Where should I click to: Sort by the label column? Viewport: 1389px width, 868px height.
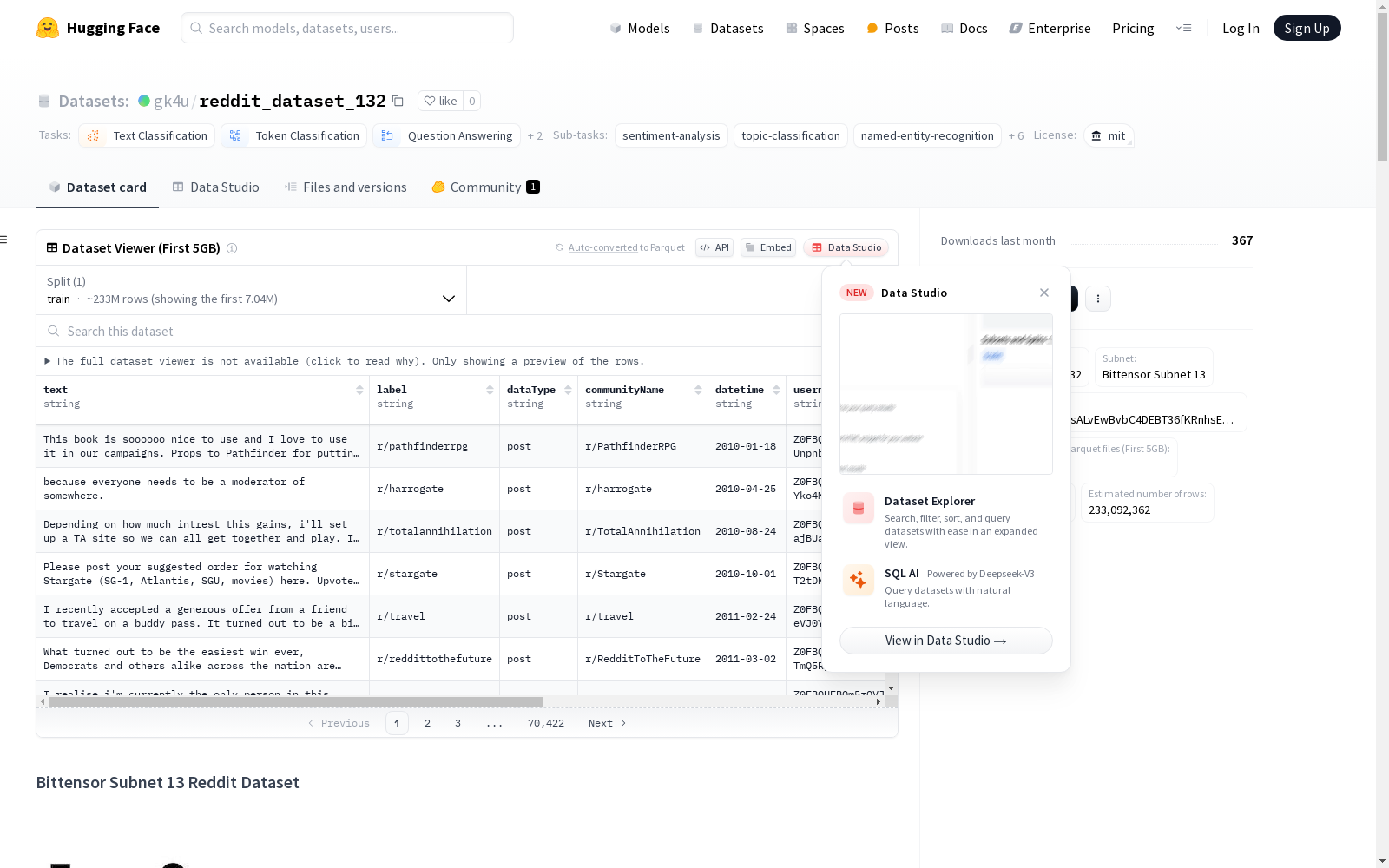click(x=490, y=391)
